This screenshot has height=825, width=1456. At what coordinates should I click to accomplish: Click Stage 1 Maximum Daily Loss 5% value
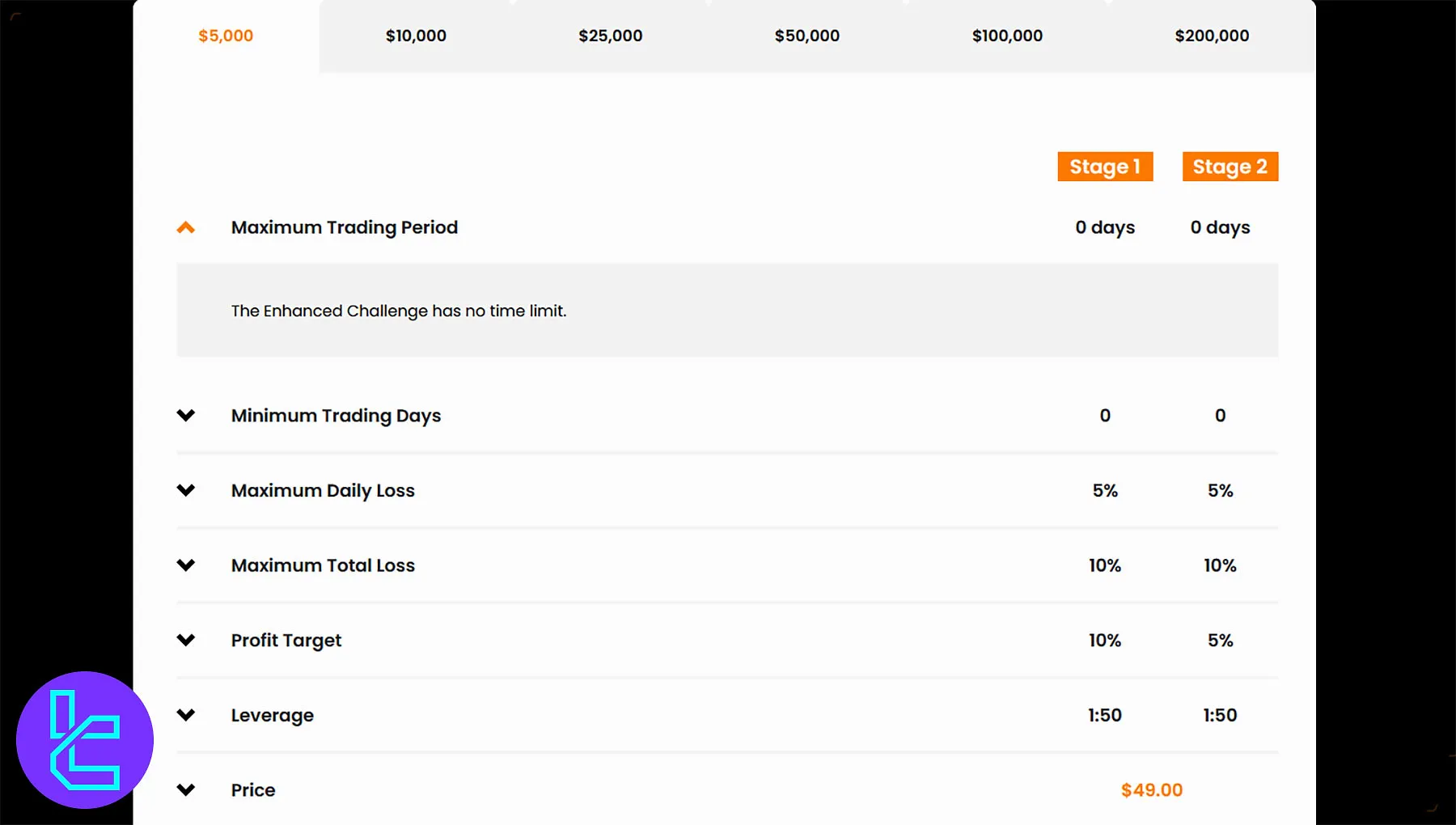1105,490
